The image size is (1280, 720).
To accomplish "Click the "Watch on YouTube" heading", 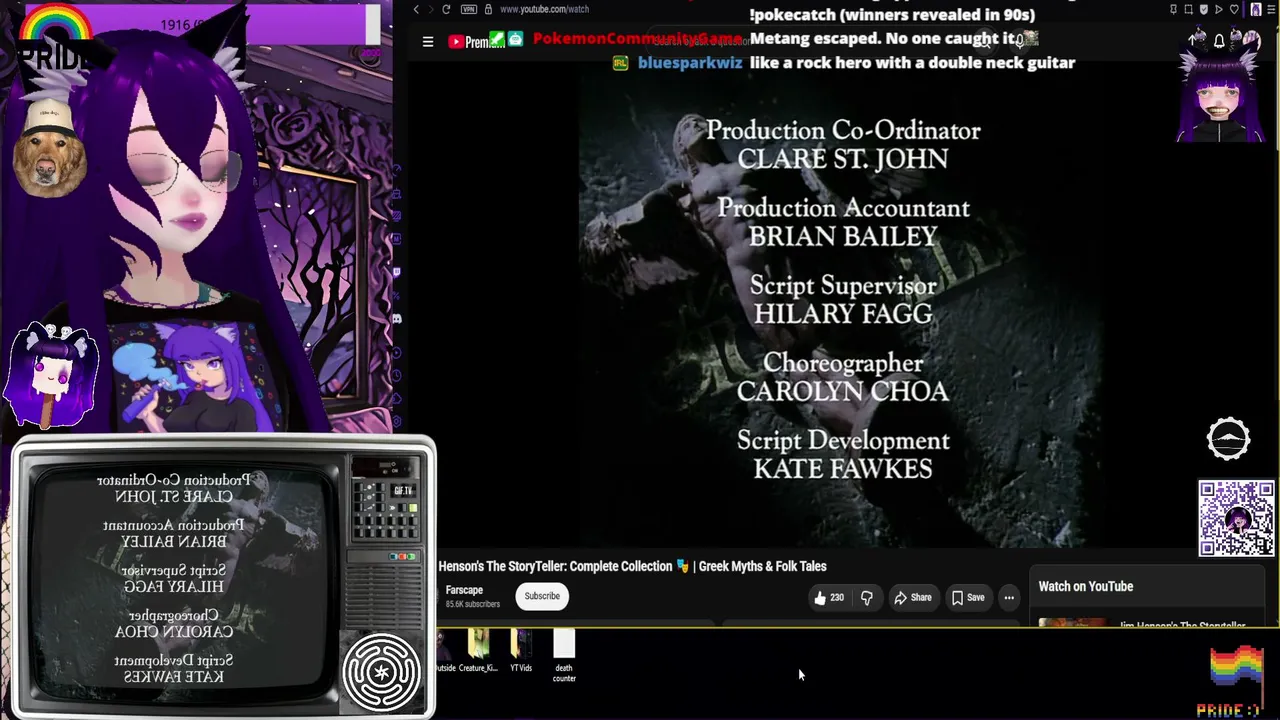I will pos(1086,587).
